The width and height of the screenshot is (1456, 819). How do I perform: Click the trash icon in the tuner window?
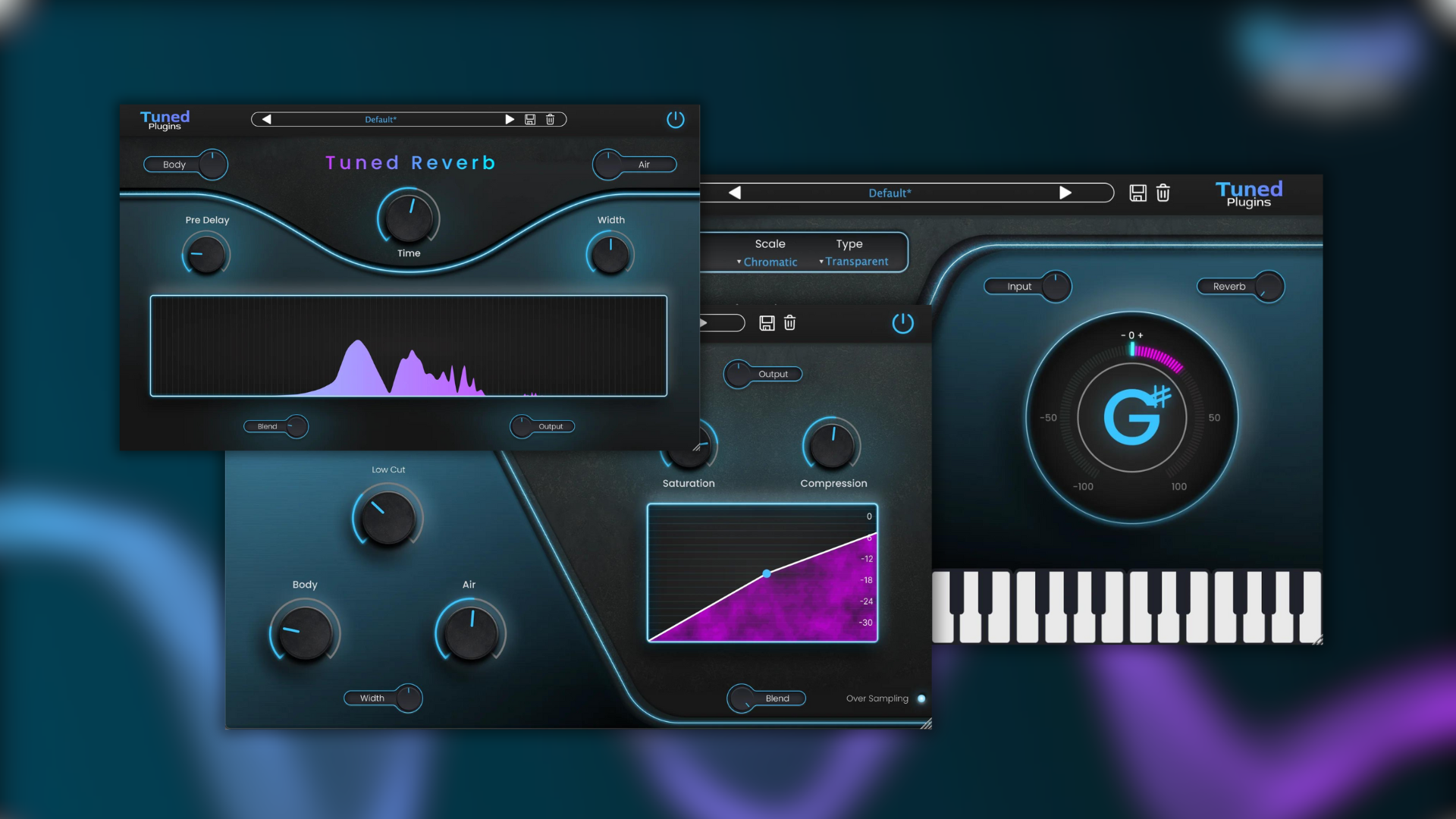[1163, 193]
